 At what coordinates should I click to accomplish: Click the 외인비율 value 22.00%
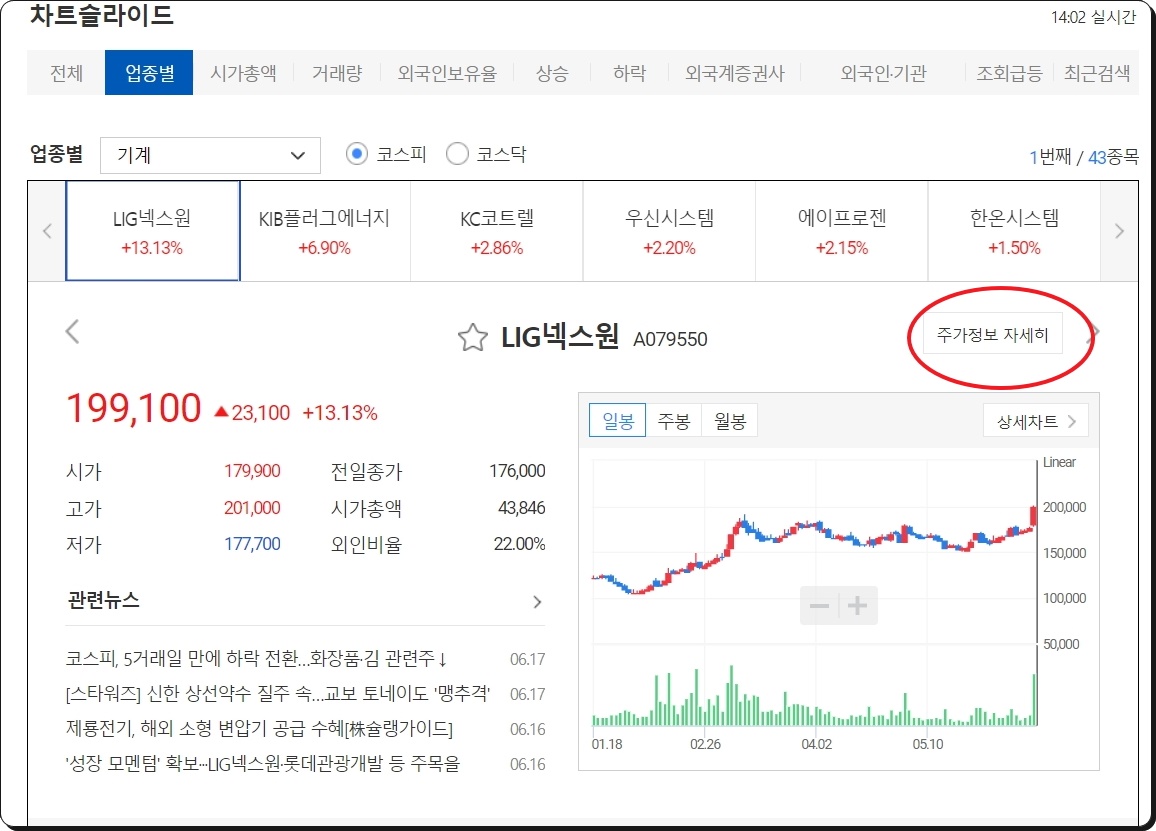[x=519, y=544]
